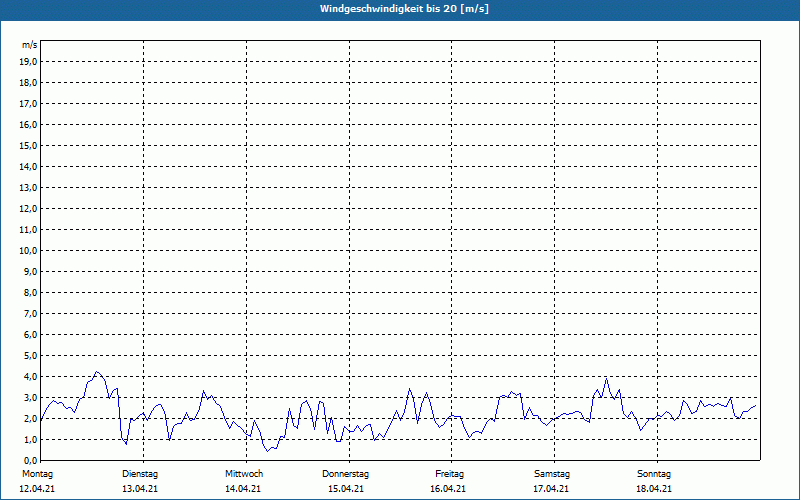Click the '2,0' axis label

[30, 418]
